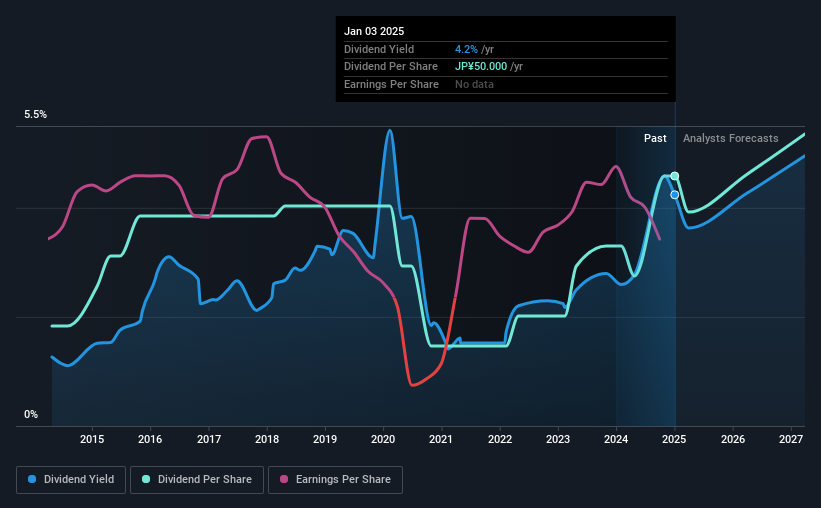Click the No data earnings value
Image resolution: width=821 pixels, height=508 pixels.
click(x=474, y=84)
